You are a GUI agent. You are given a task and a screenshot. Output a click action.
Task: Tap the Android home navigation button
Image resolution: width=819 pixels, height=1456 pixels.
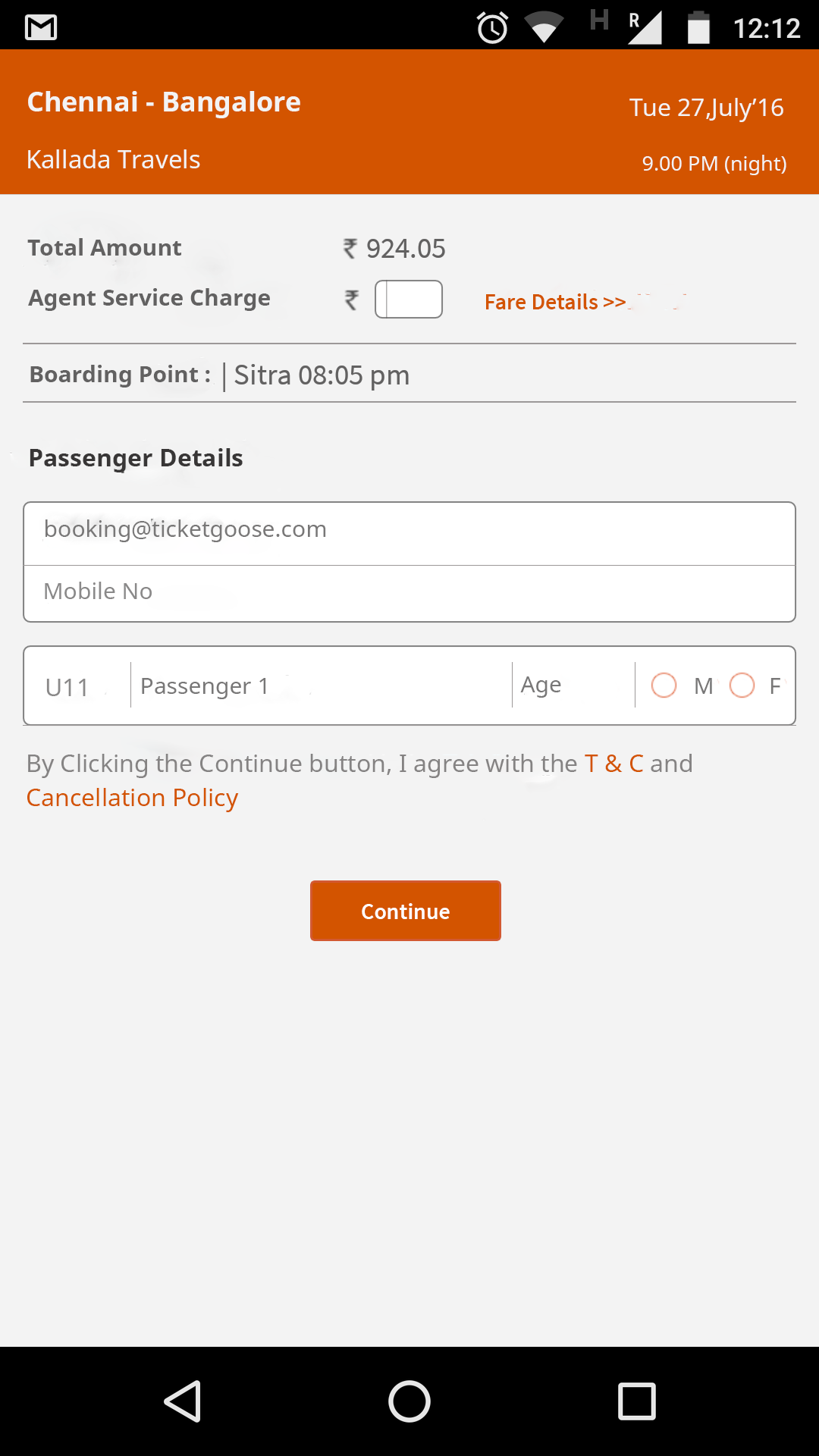pos(409,1401)
